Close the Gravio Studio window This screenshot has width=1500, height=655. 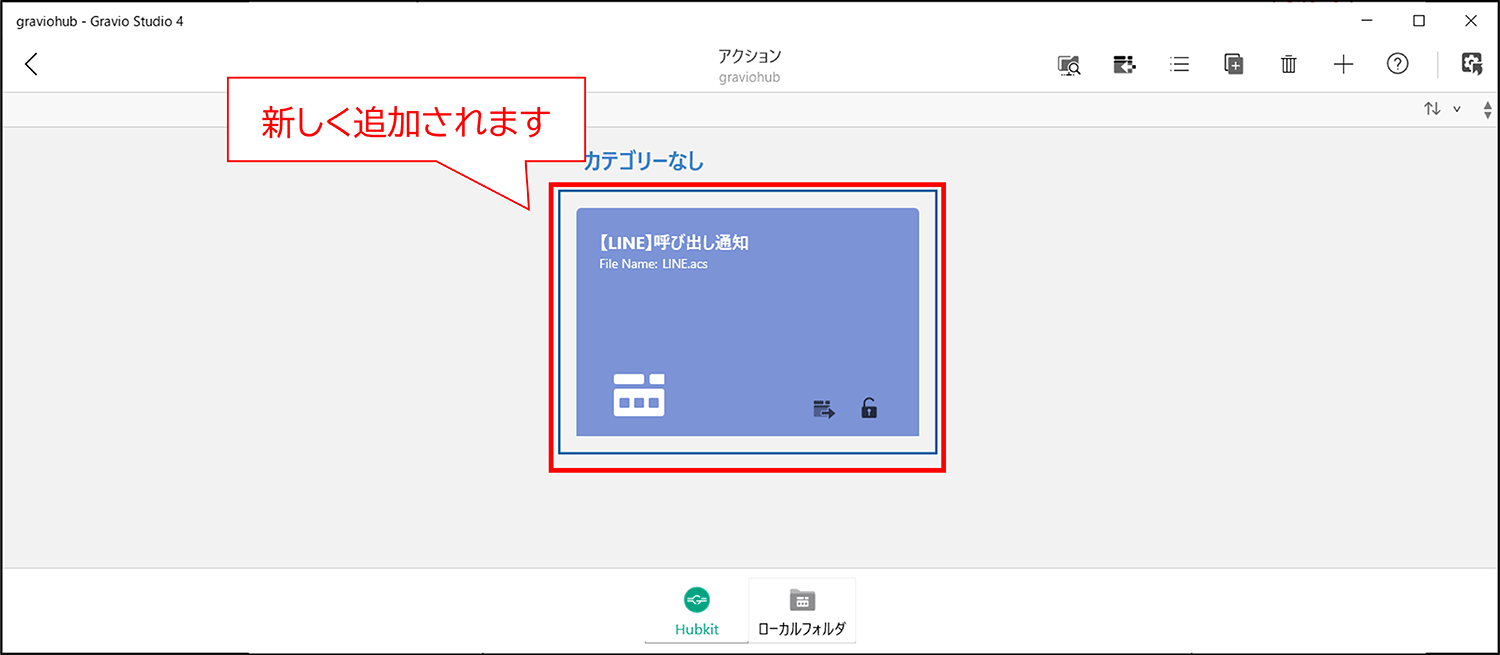click(x=1470, y=20)
